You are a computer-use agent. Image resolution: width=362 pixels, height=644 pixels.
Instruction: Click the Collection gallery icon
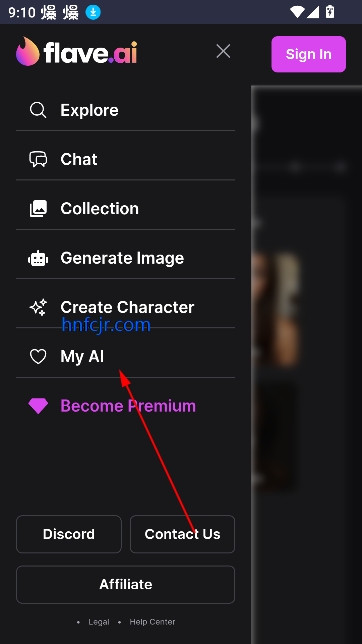pos(38,209)
